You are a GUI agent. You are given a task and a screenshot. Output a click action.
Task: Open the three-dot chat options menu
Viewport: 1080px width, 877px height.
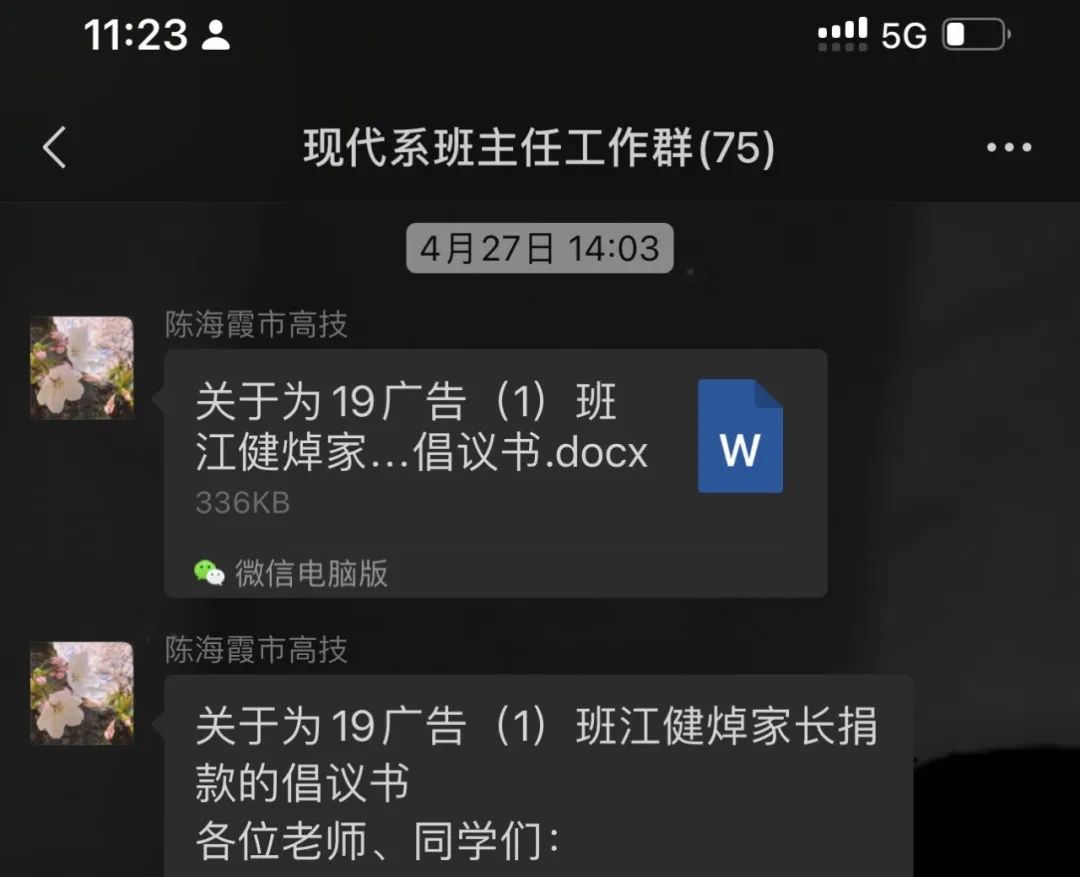1008,147
